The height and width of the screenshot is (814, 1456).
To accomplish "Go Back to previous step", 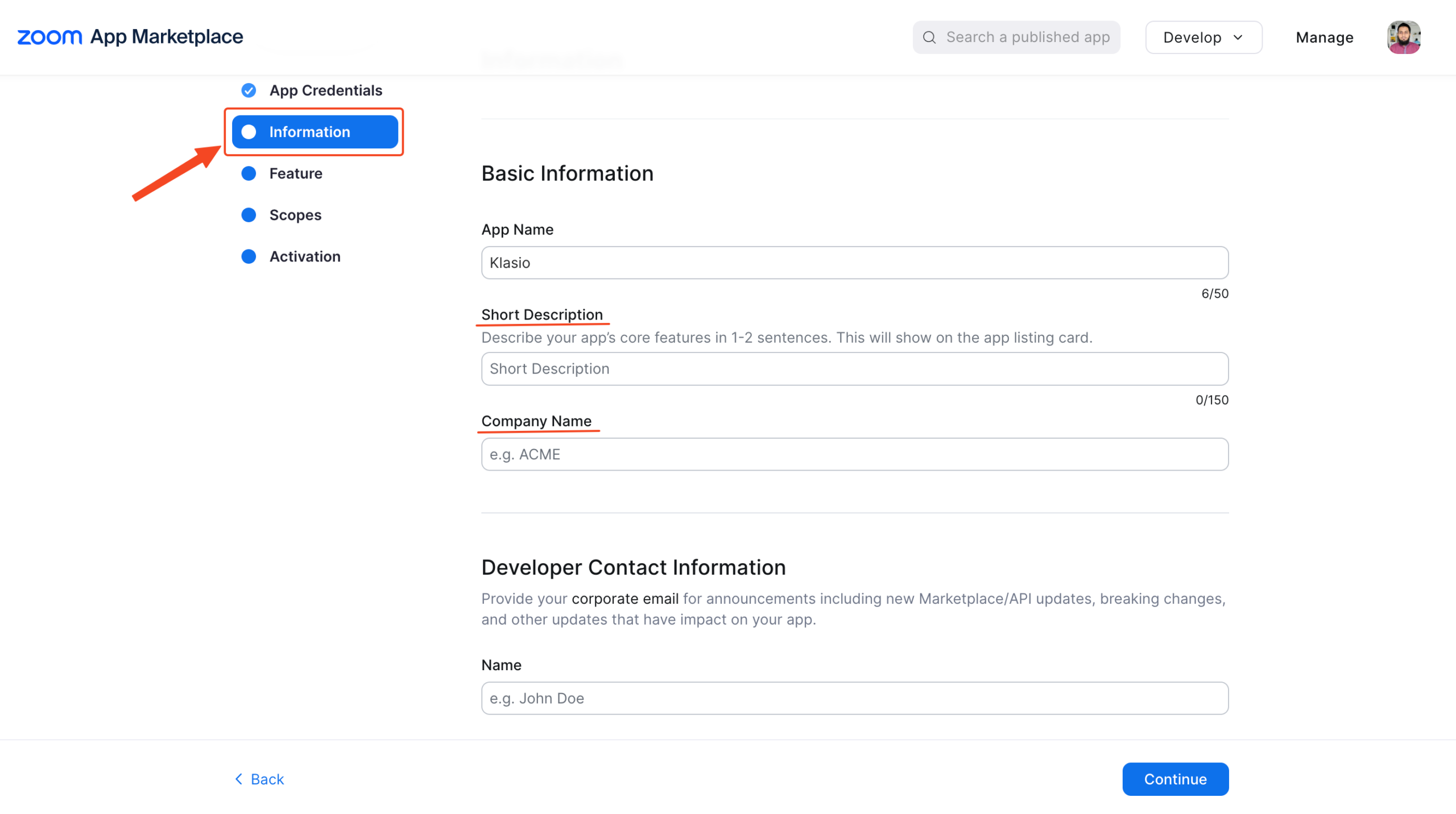I will 259,779.
